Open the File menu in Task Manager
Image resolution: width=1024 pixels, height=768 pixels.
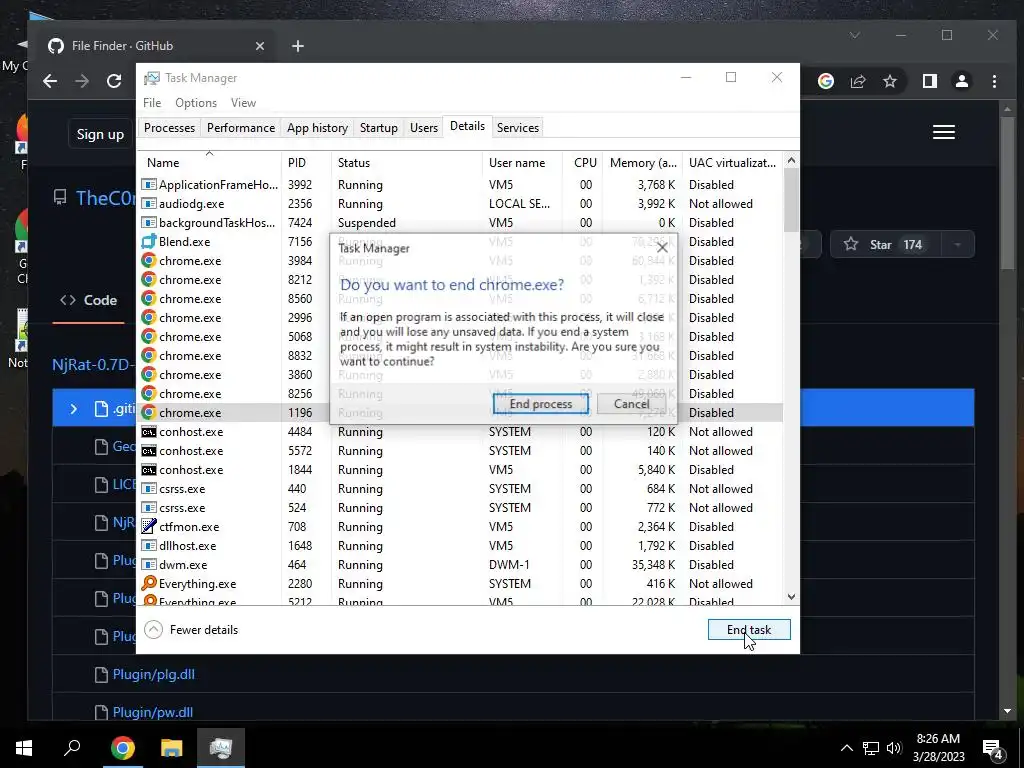(x=152, y=103)
